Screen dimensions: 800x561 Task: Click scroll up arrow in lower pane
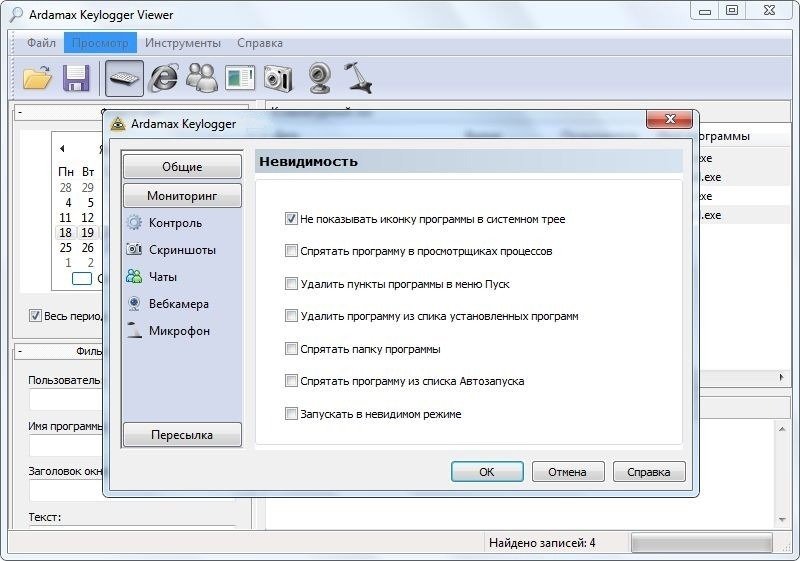(782, 429)
